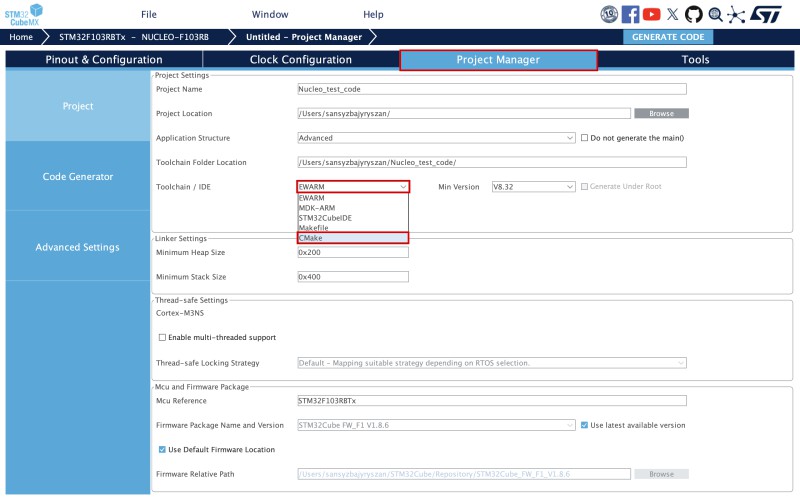Open the GitHub icon link
The image size is (800, 500).
coord(693,14)
